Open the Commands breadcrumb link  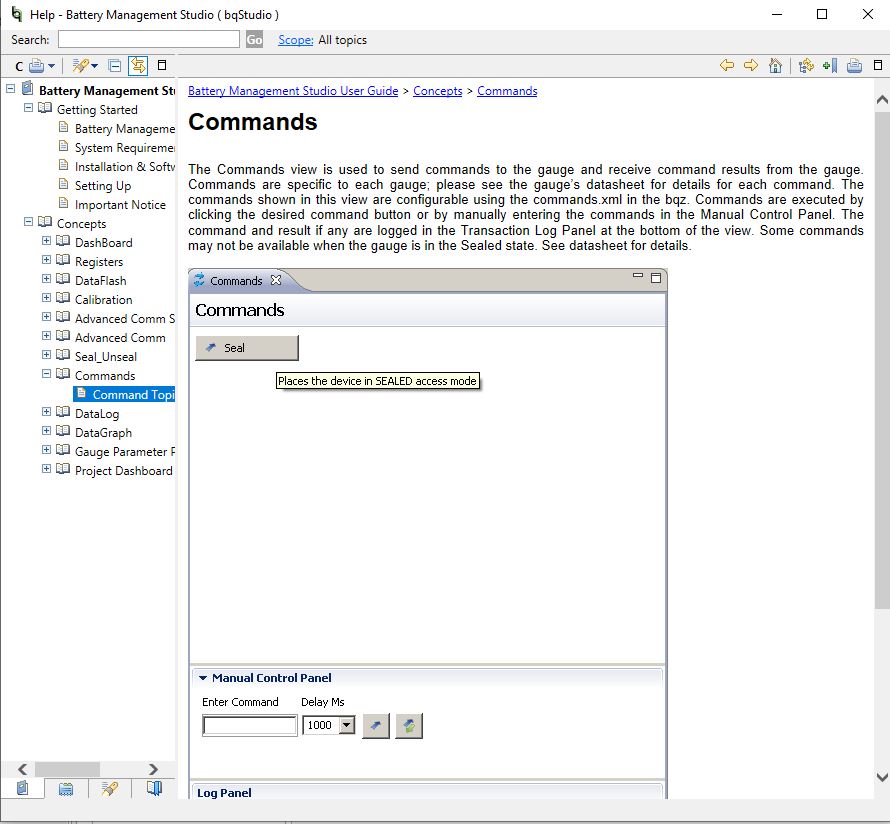coord(507,91)
